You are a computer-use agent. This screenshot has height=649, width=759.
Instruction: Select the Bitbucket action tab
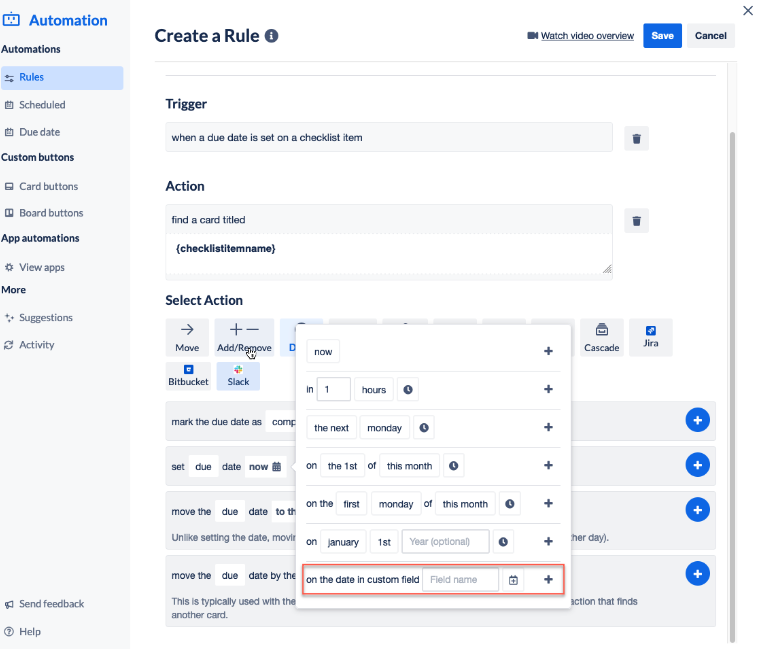[x=188, y=376]
